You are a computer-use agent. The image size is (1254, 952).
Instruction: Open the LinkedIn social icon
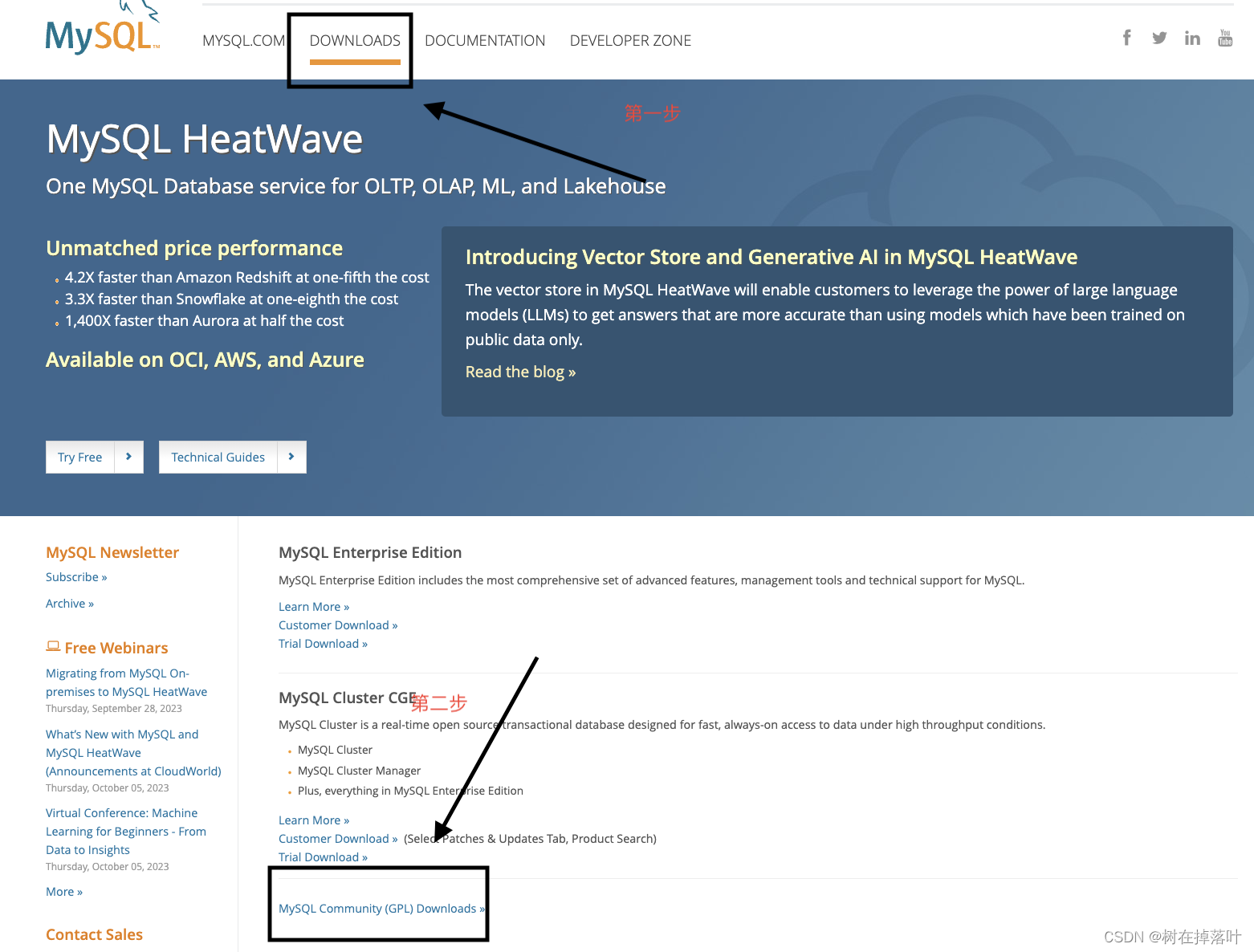(1192, 38)
